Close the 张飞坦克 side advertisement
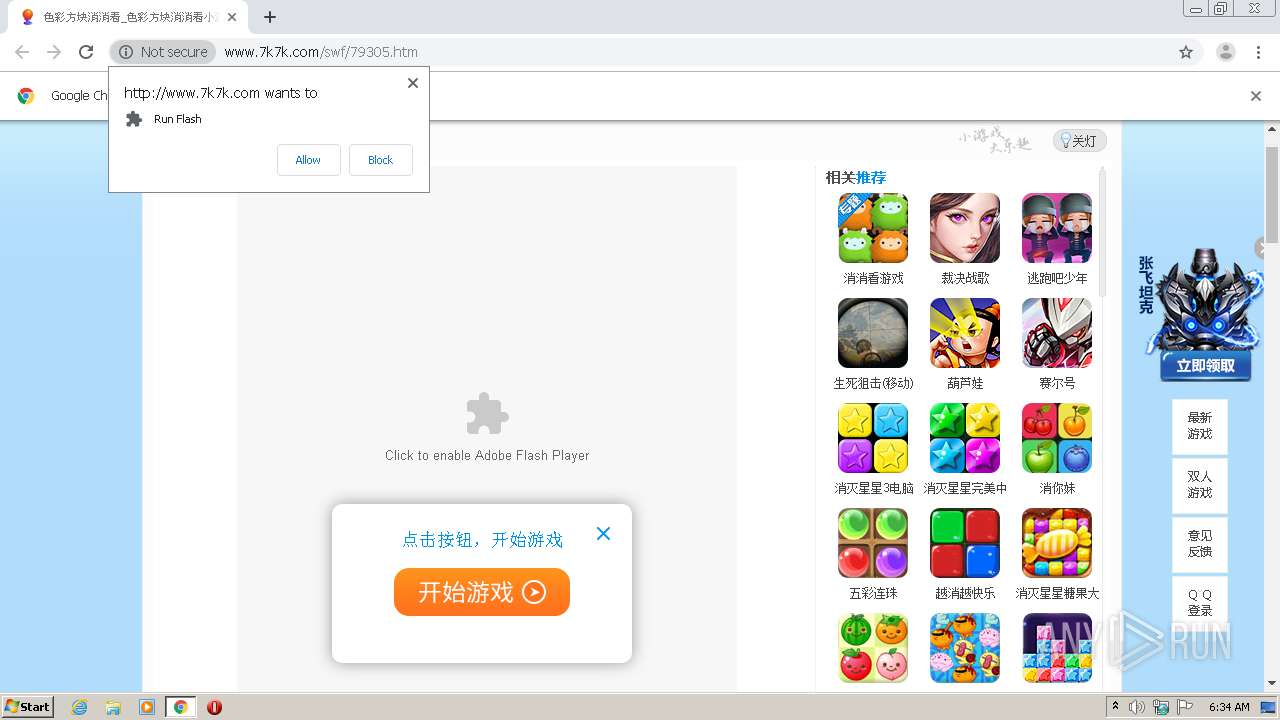Image resolution: width=1280 pixels, height=720 pixels. point(1262,248)
